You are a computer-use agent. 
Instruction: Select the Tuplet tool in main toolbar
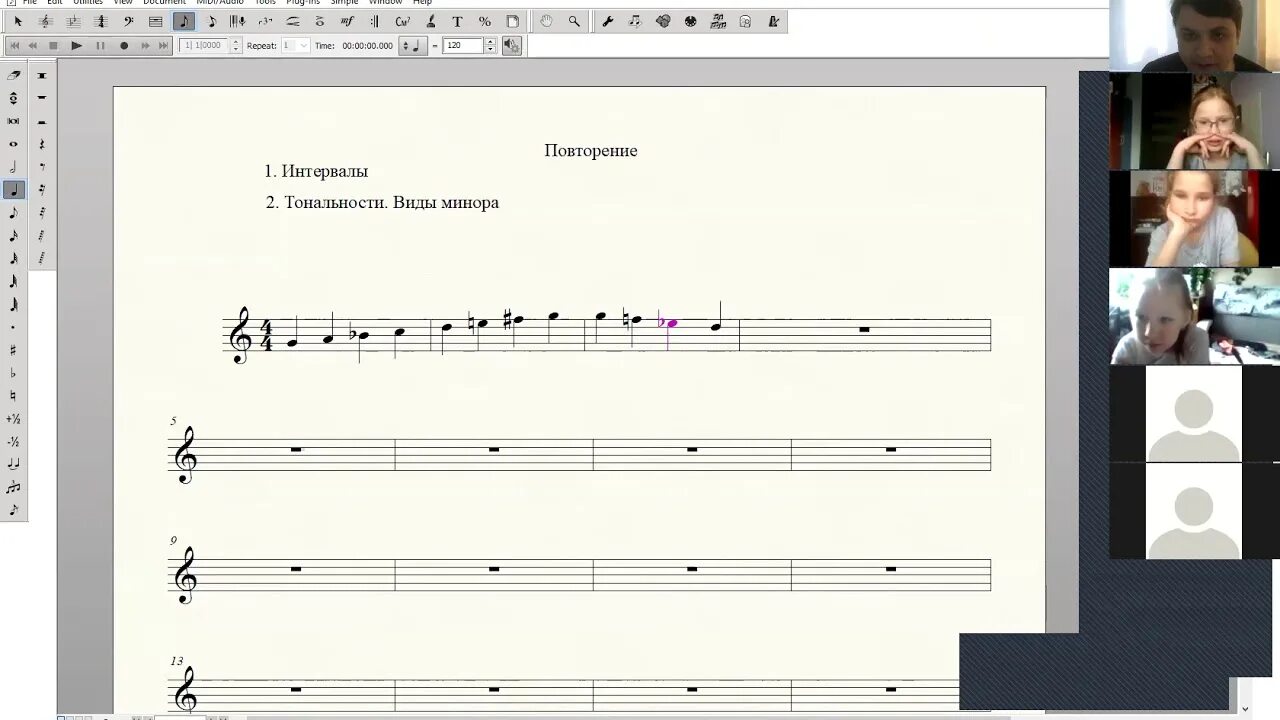[x=265, y=21]
